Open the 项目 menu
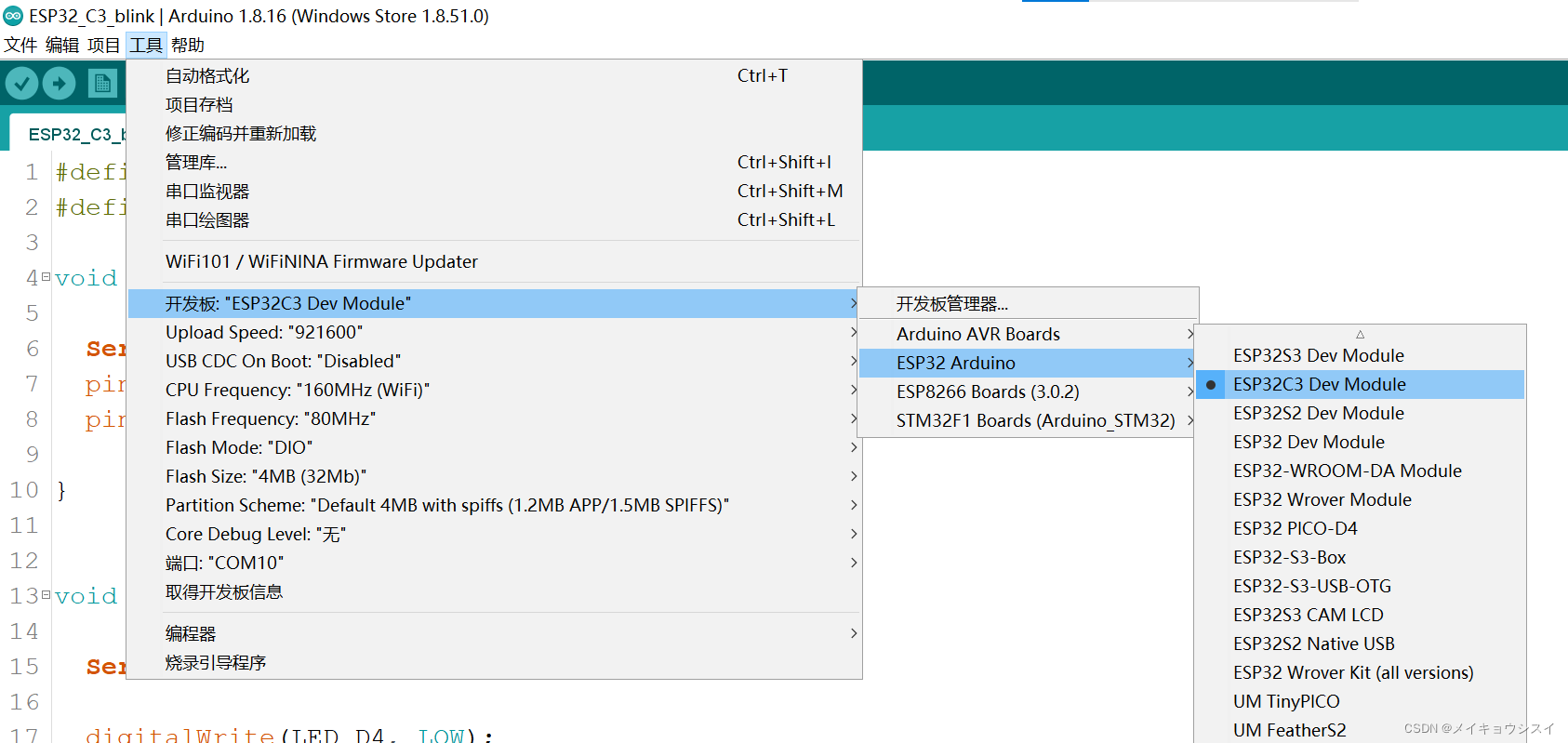Image resolution: width=1568 pixels, height=743 pixels. (x=104, y=45)
